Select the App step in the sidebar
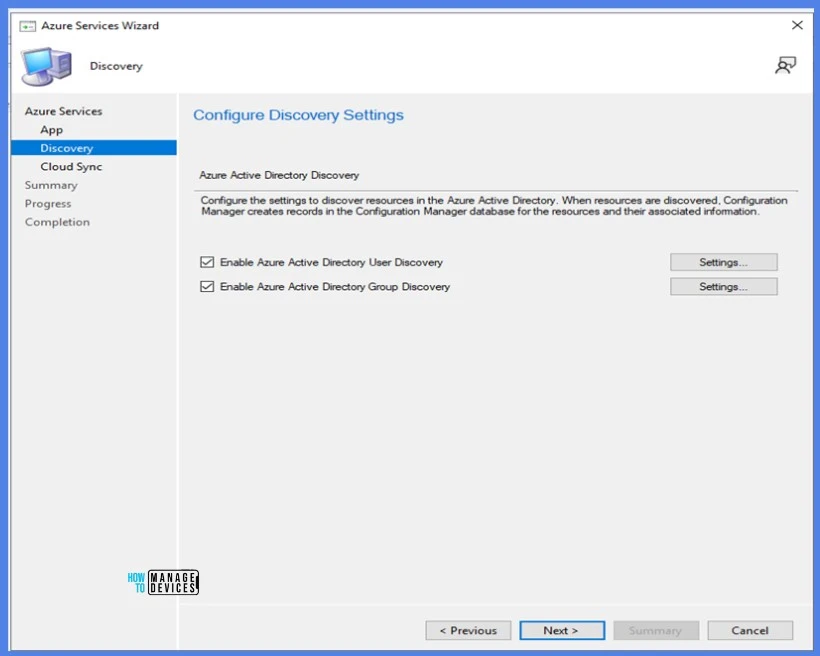This screenshot has height=656, width=820. coord(51,130)
